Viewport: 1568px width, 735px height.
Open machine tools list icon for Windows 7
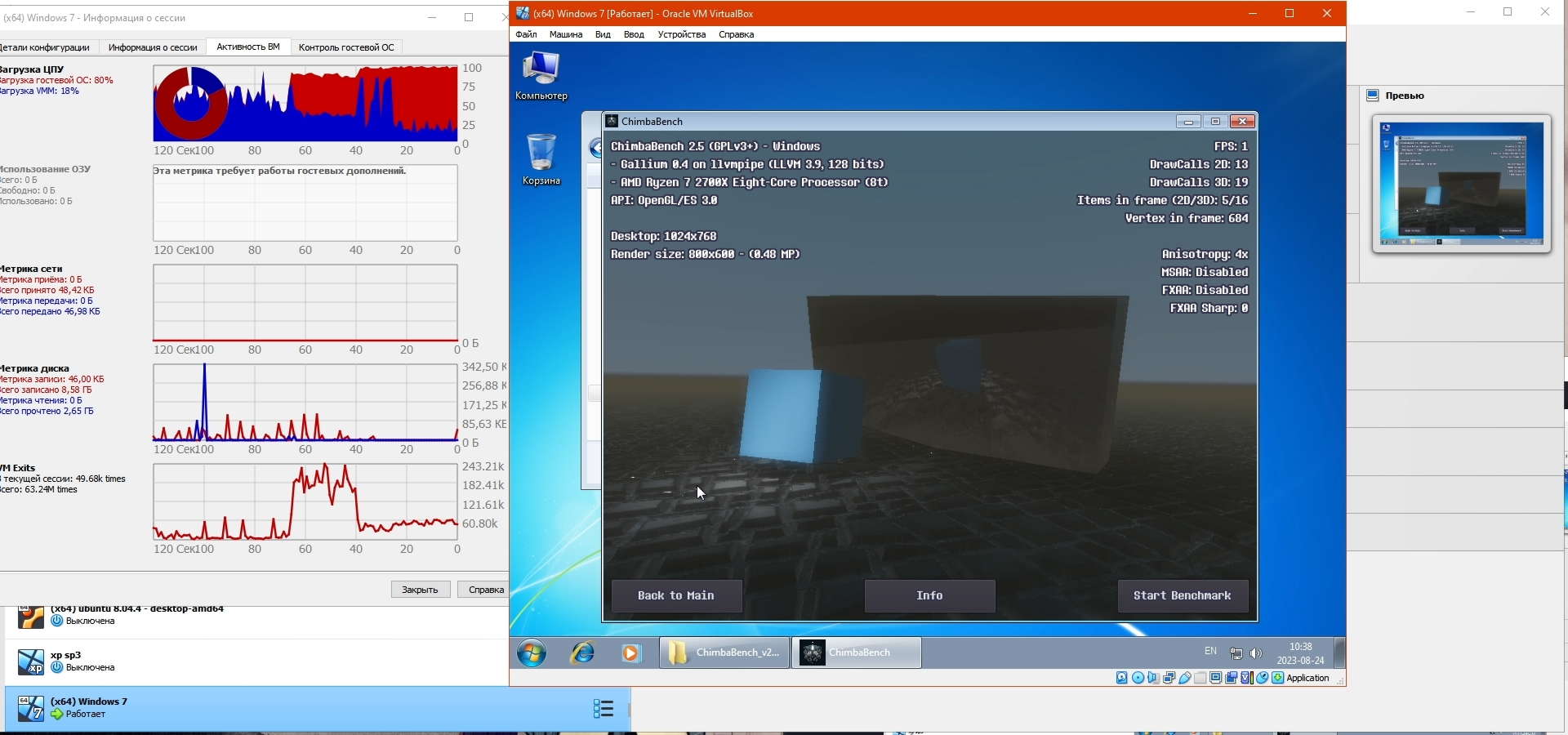[604, 708]
